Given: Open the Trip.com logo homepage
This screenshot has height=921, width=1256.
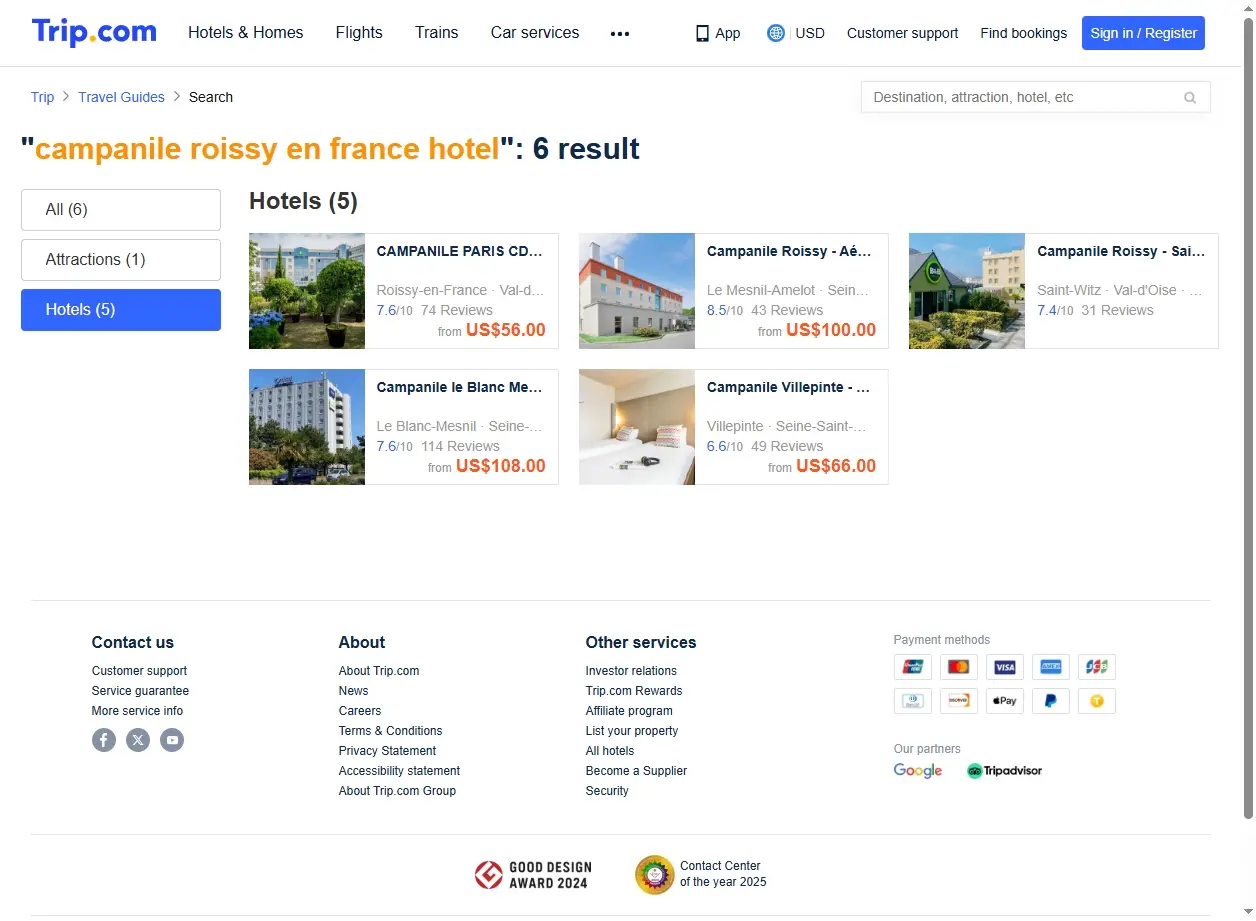Looking at the screenshot, I should pyautogui.click(x=94, y=32).
